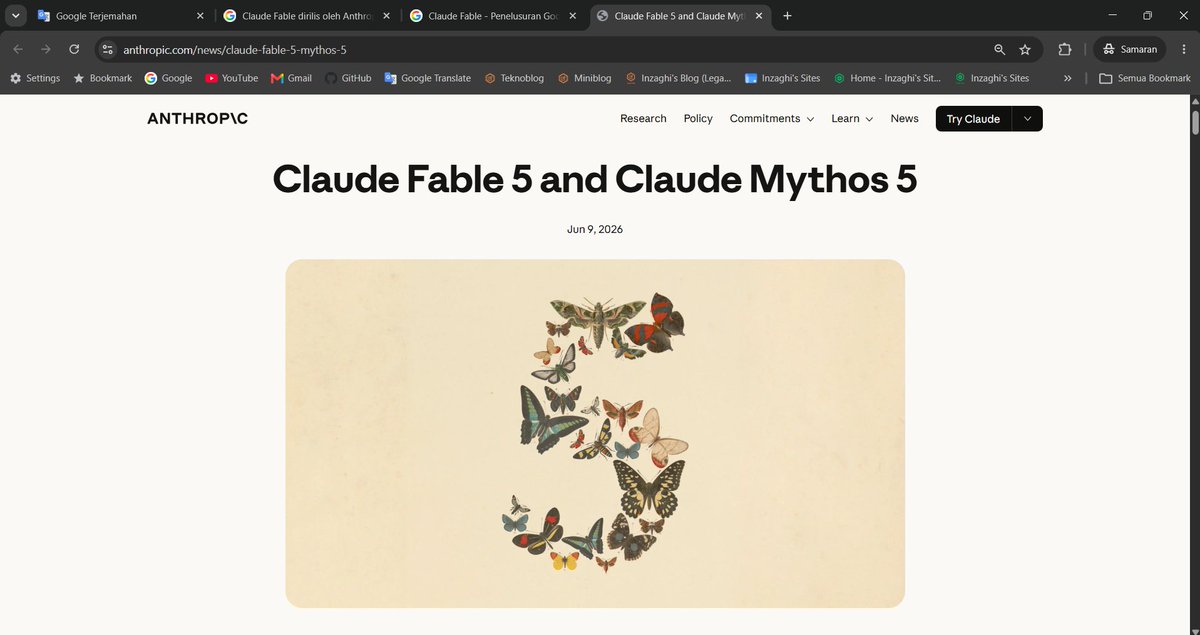Expand the Learn dropdown menu
Screen dimensions: 1200x635
pos(852,118)
